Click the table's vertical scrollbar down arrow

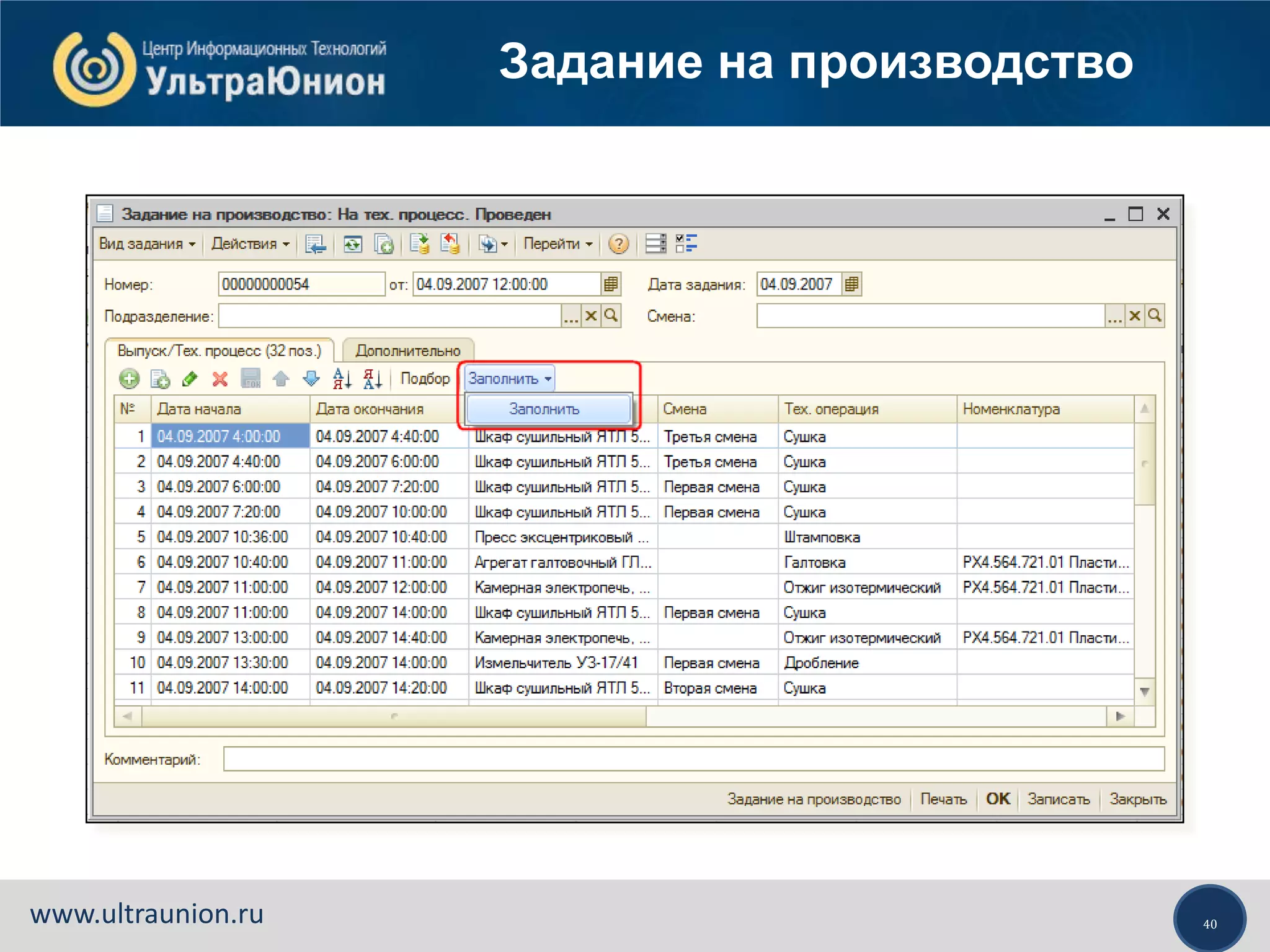click(1145, 691)
